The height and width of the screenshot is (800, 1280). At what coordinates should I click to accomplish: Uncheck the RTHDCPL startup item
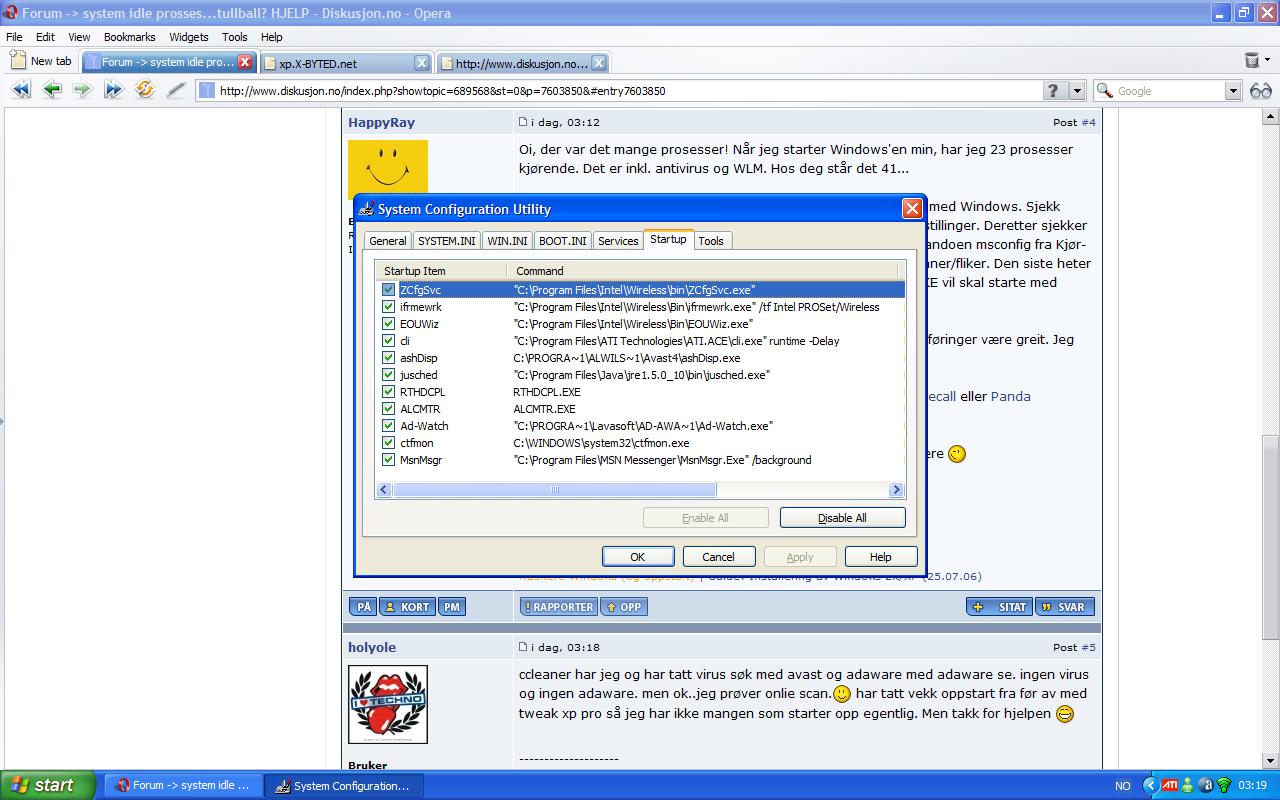(x=389, y=392)
